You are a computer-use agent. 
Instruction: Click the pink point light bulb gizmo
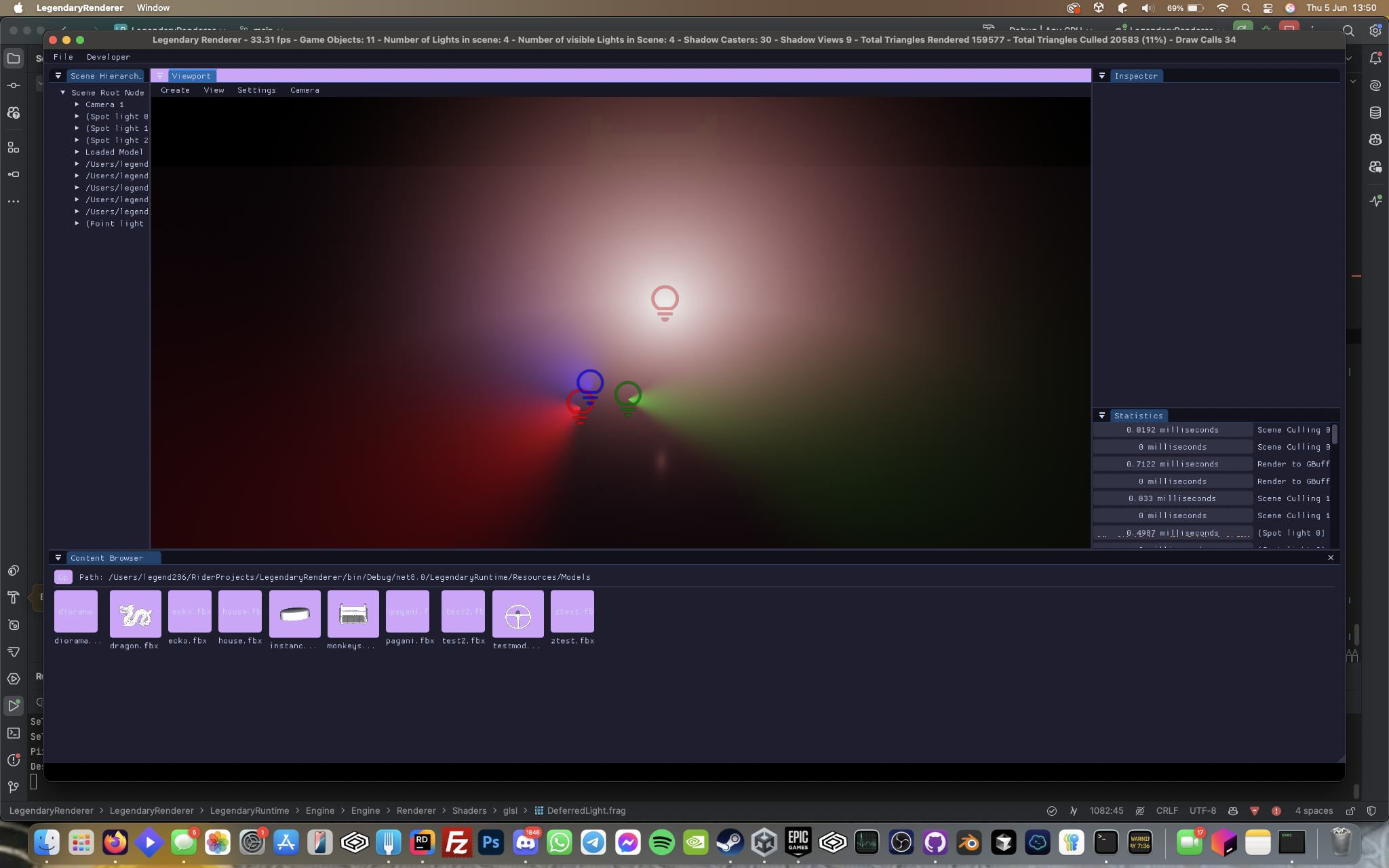point(665,302)
